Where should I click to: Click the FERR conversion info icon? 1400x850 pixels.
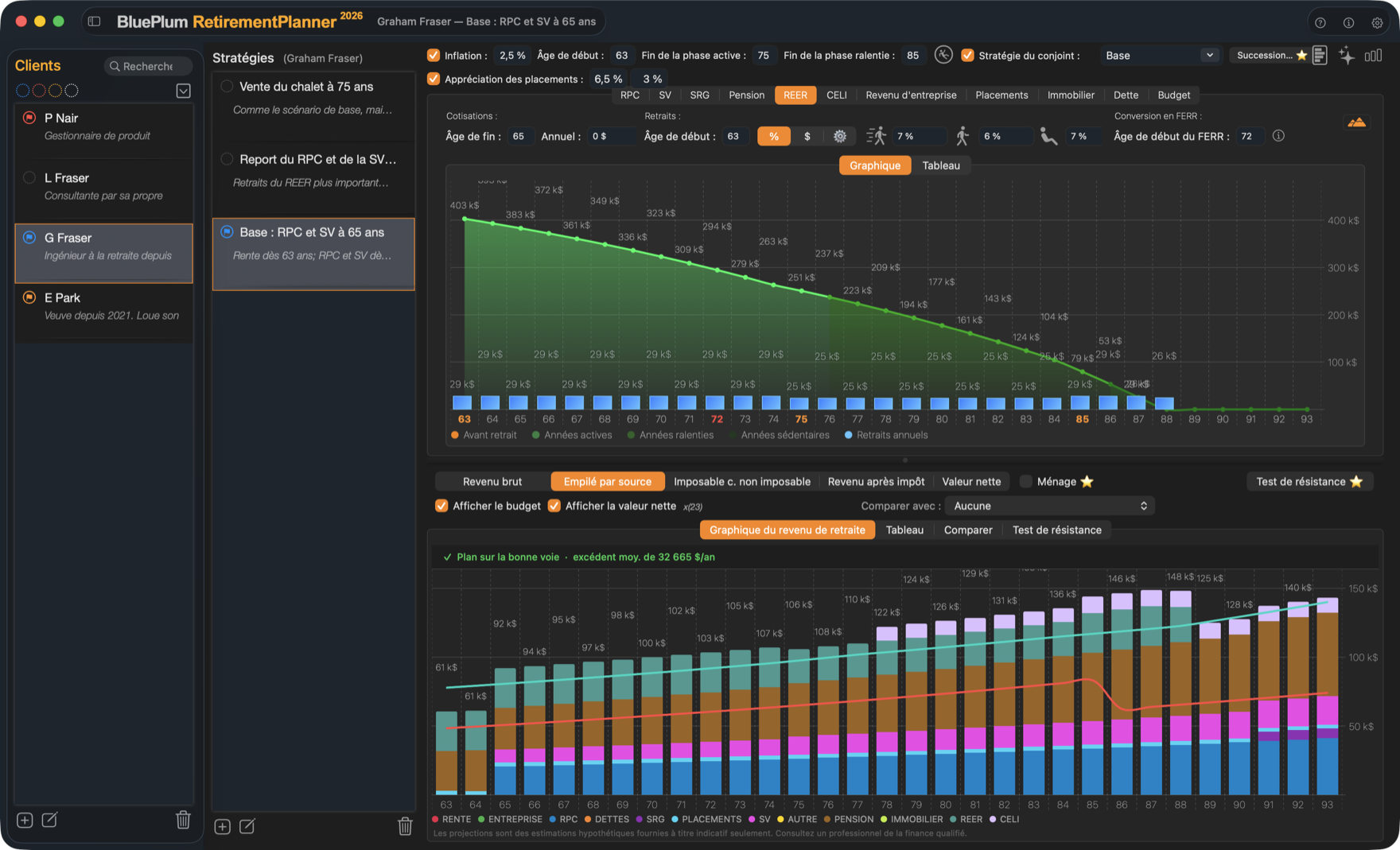1278,136
